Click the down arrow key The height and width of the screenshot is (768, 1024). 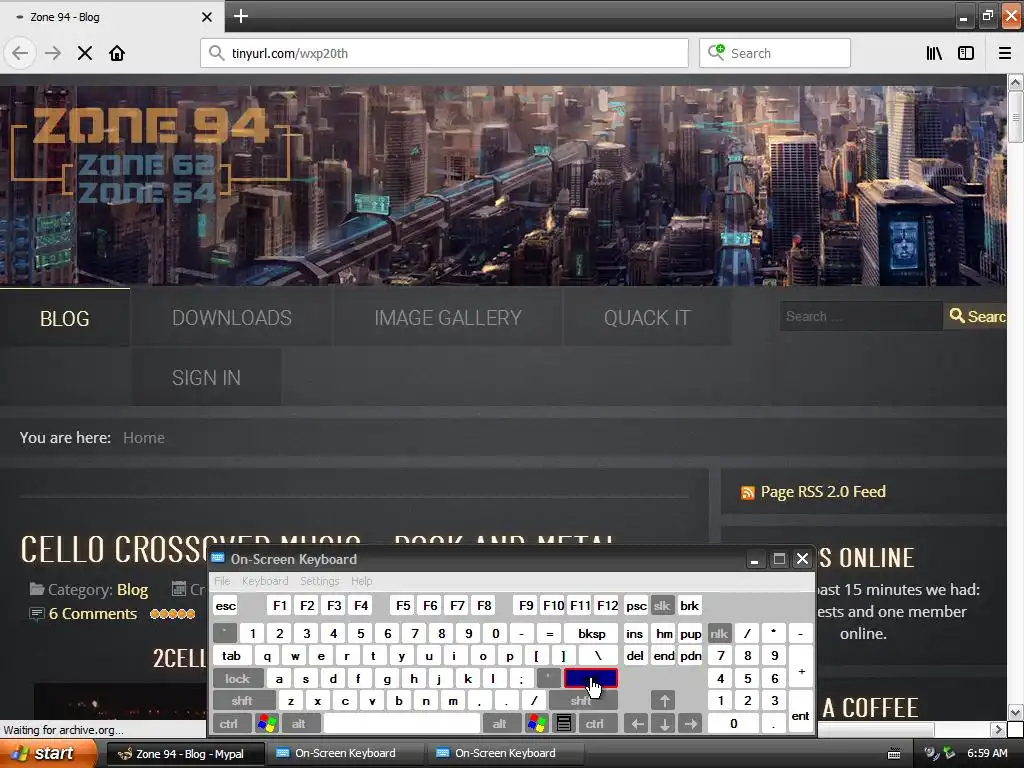coord(664,724)
